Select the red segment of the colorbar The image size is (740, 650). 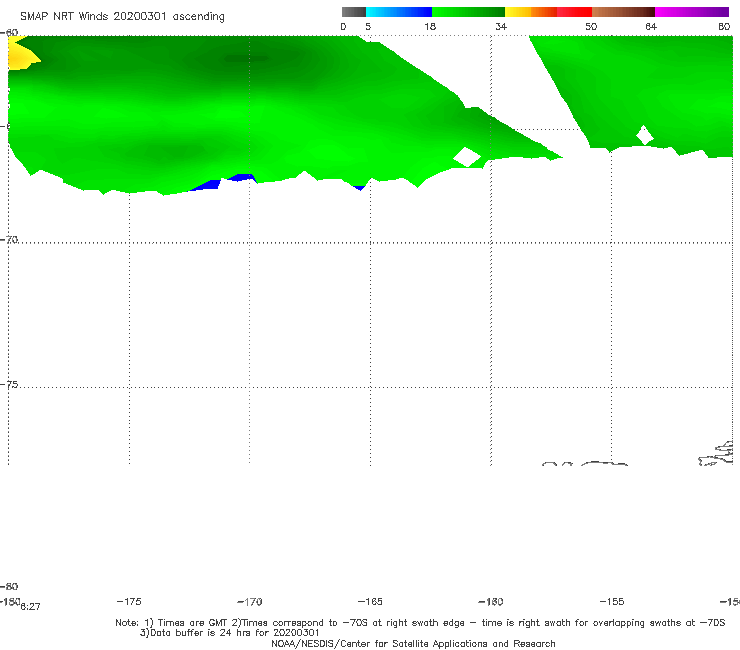click(574, 12)
